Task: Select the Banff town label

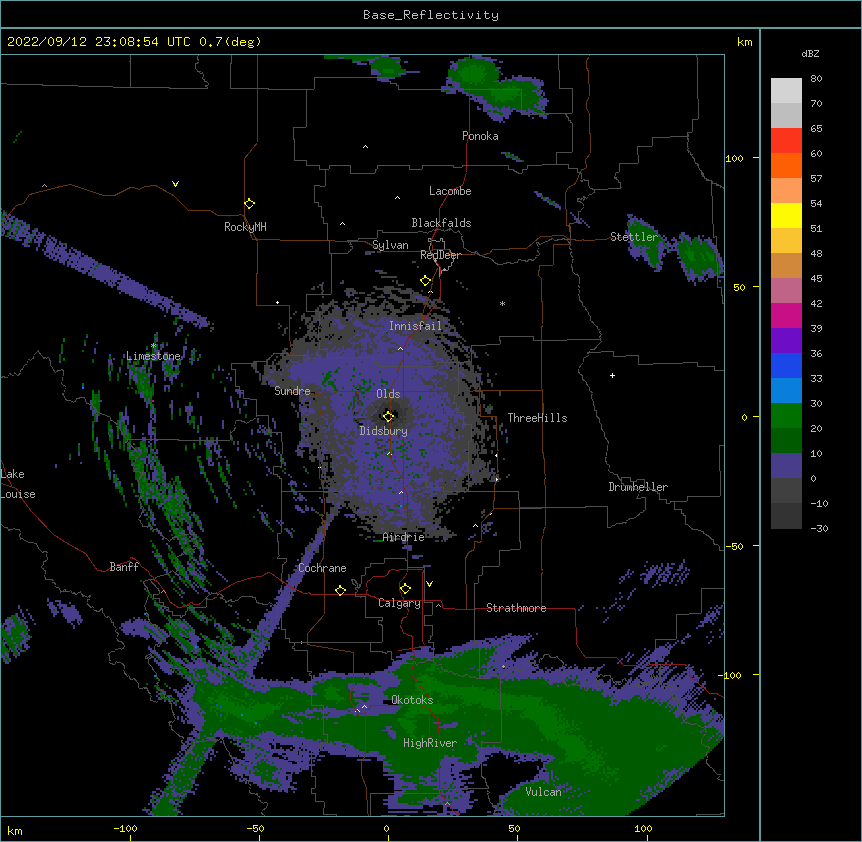Action: point(124,567)
